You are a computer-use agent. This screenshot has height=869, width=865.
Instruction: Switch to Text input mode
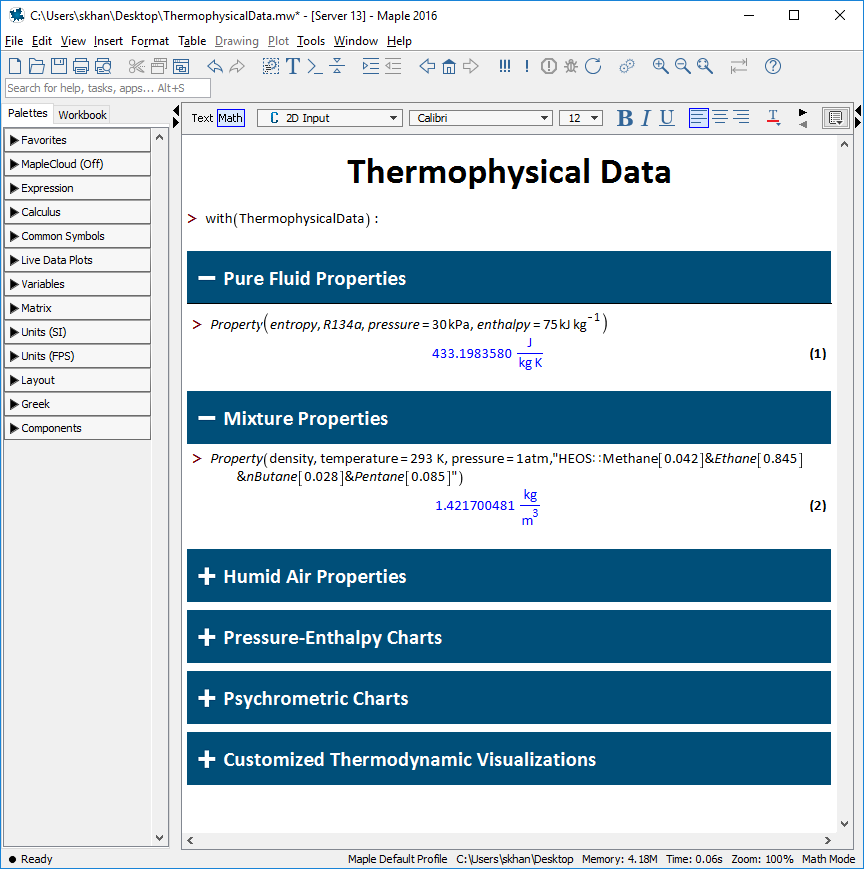tap(202, 118)
